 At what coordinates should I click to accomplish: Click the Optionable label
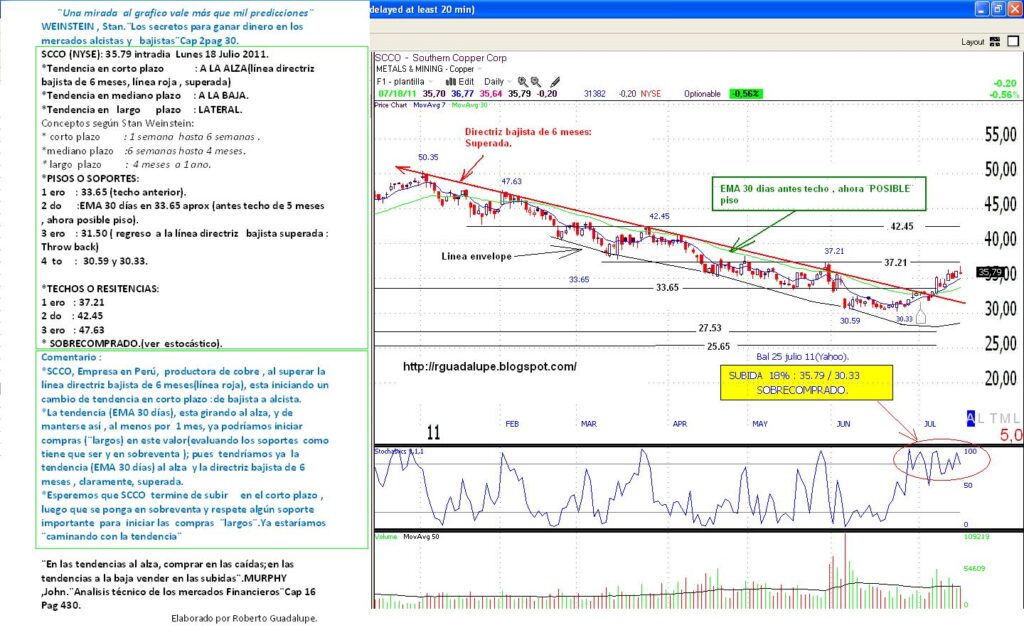tap(702, 93)
